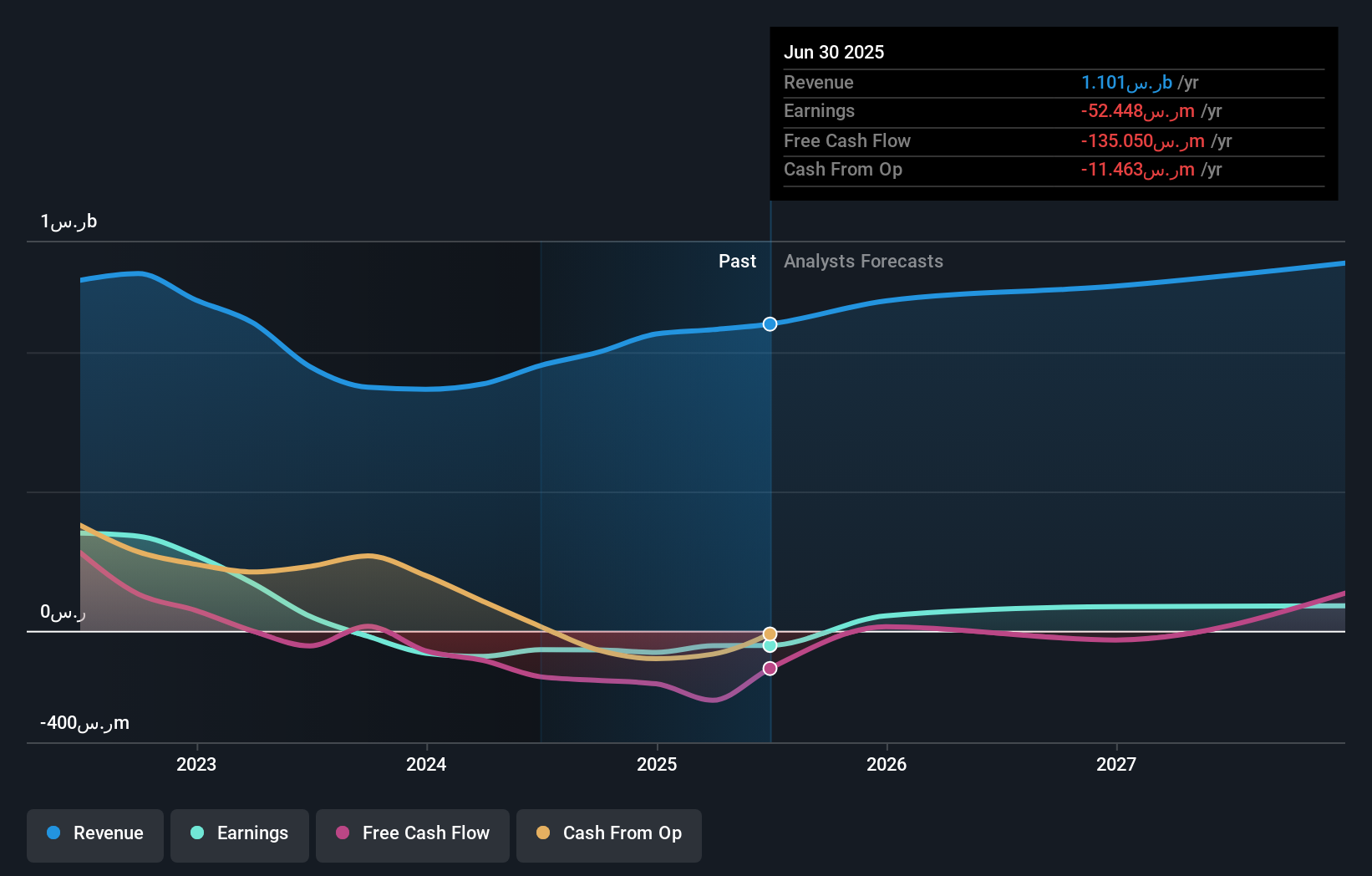
Task: Click the Revenue value link in the tooltip
Action: (1126, 82)
